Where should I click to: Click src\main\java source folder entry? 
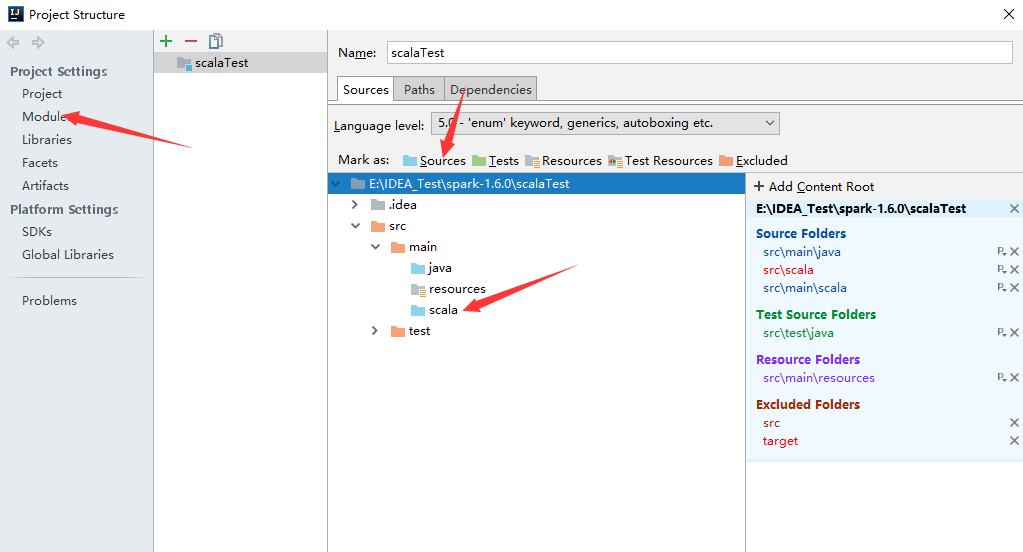(802, 252)
